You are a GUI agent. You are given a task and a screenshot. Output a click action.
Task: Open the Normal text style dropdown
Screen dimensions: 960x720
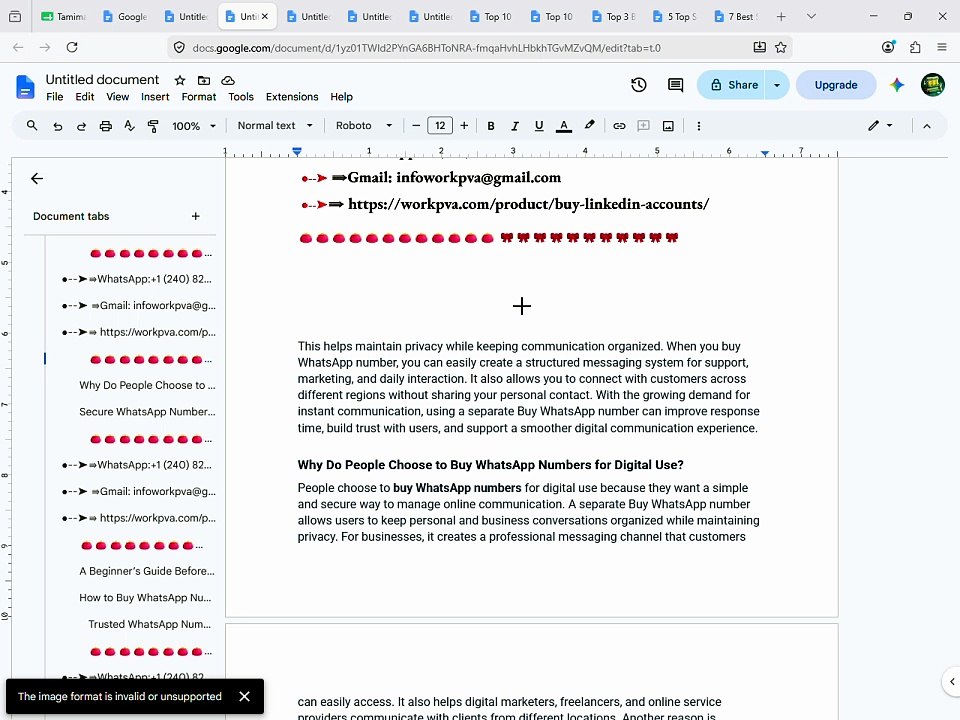(275, 126)
